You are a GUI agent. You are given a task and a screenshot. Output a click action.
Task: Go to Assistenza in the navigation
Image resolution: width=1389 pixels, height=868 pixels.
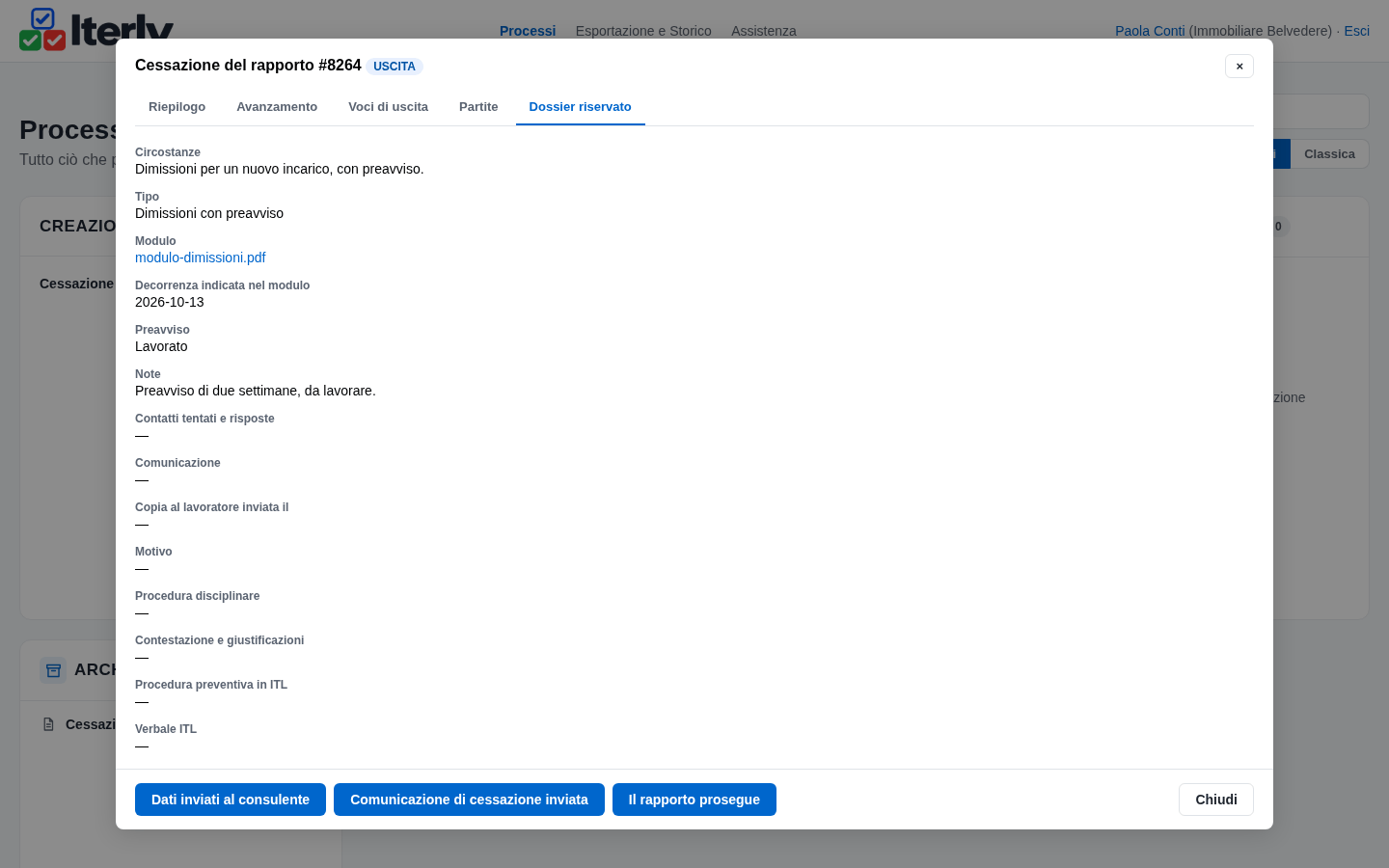[x=764, y=31]
